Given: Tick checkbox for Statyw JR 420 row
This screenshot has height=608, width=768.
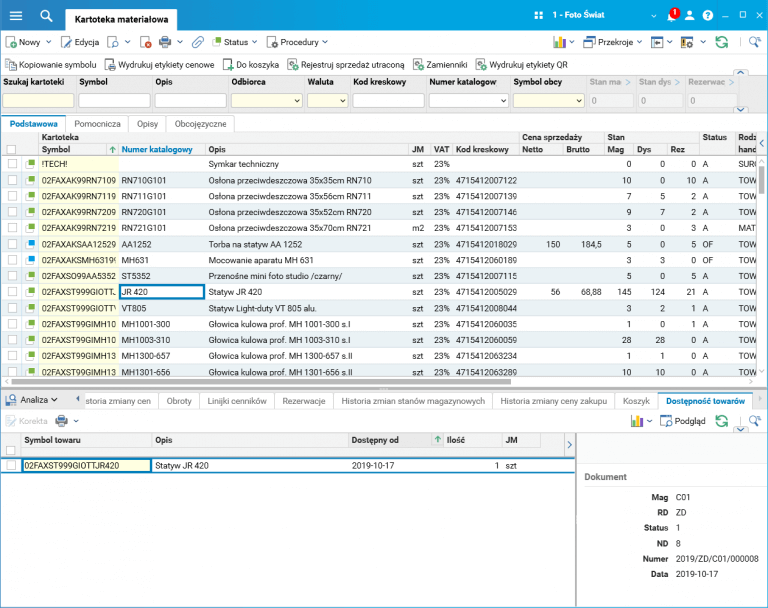Looking at the screenshot, I should point(12,292).
